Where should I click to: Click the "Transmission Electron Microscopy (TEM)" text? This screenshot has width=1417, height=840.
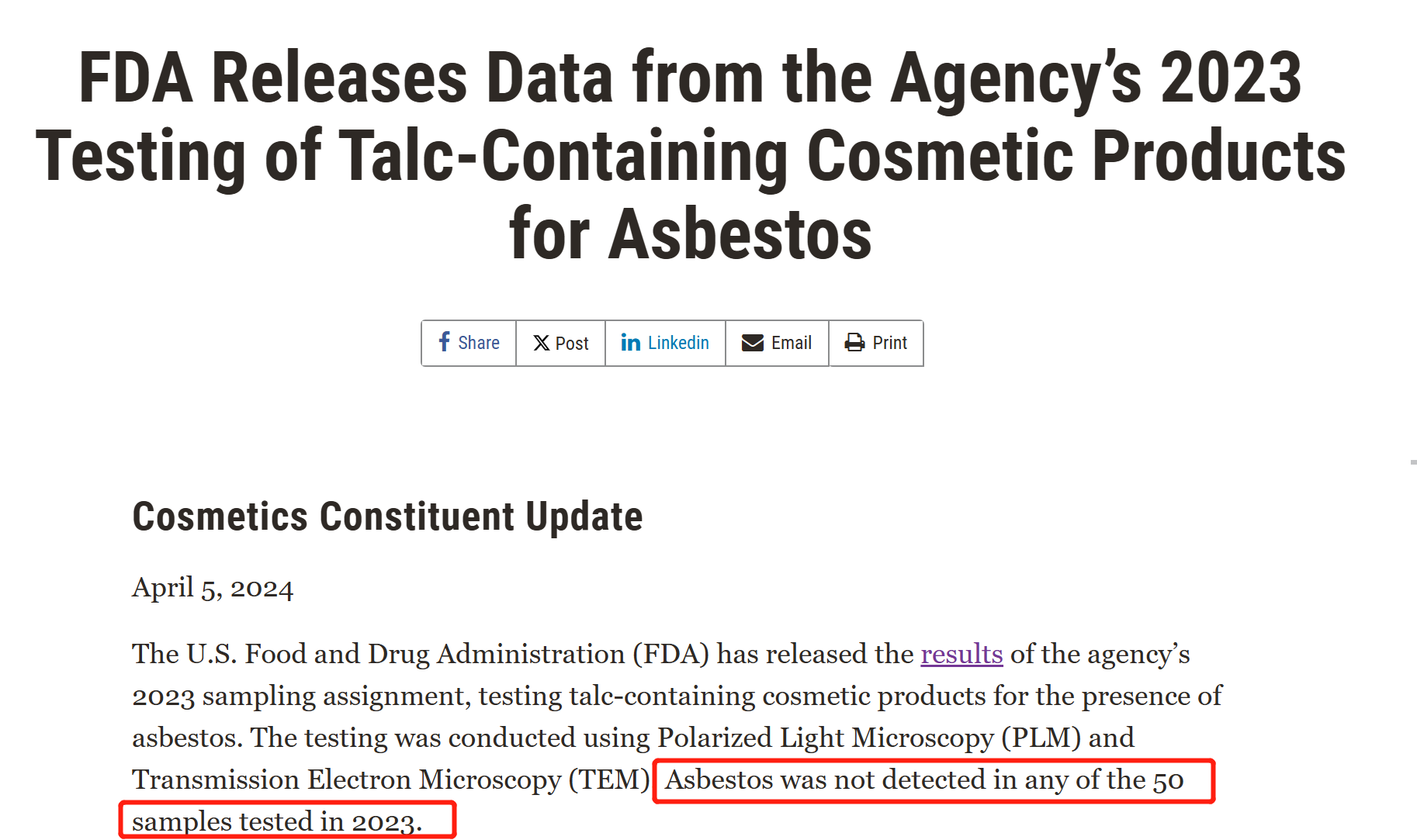point(390,780)
